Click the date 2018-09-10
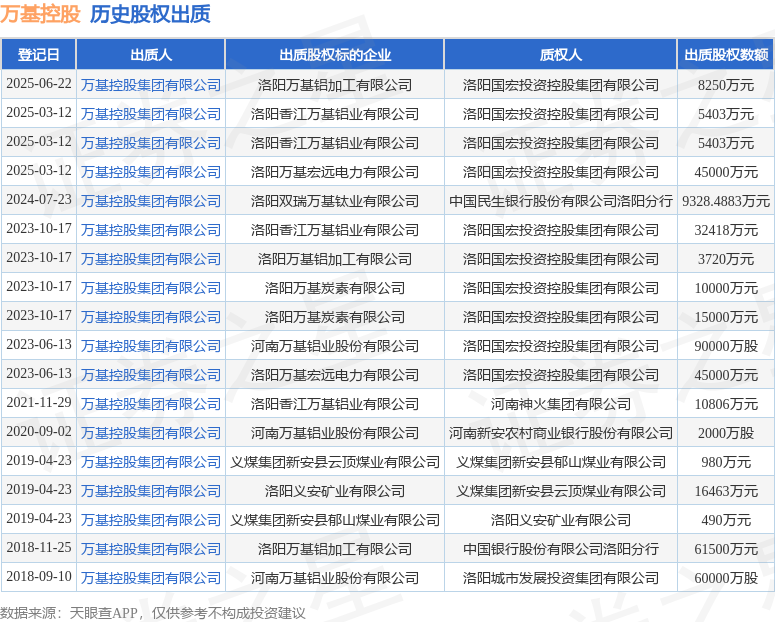Image resolution: width=775 pixels, height=622 pixels. tap(39, 577)
